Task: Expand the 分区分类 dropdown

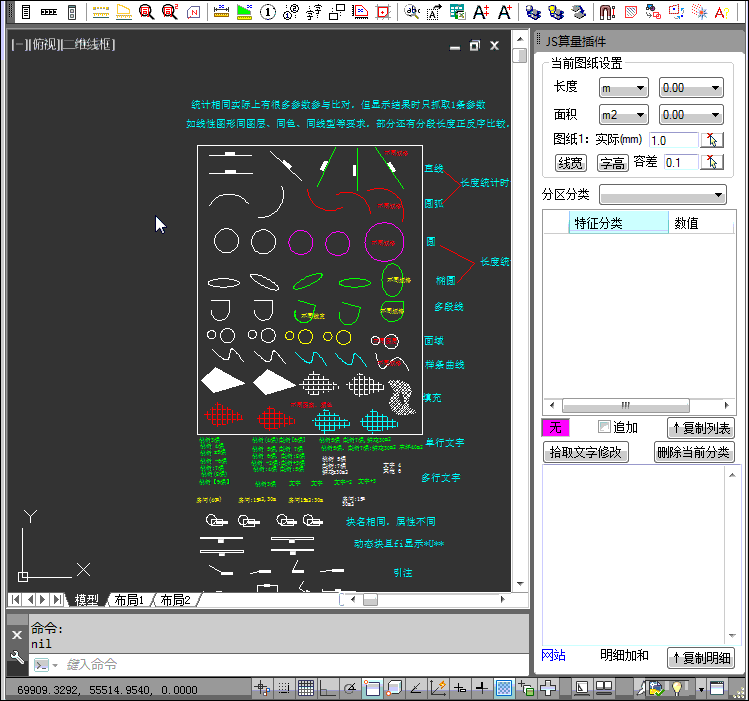Action: tap(662, 194)
